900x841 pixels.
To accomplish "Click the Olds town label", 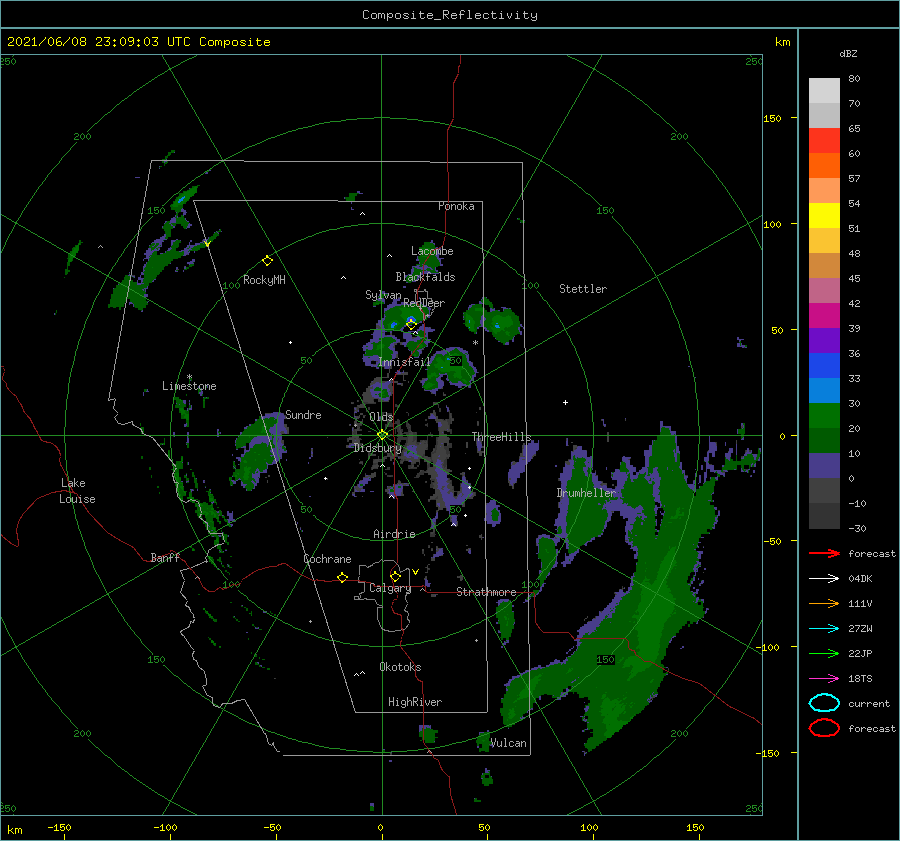I will click(381, 417).
